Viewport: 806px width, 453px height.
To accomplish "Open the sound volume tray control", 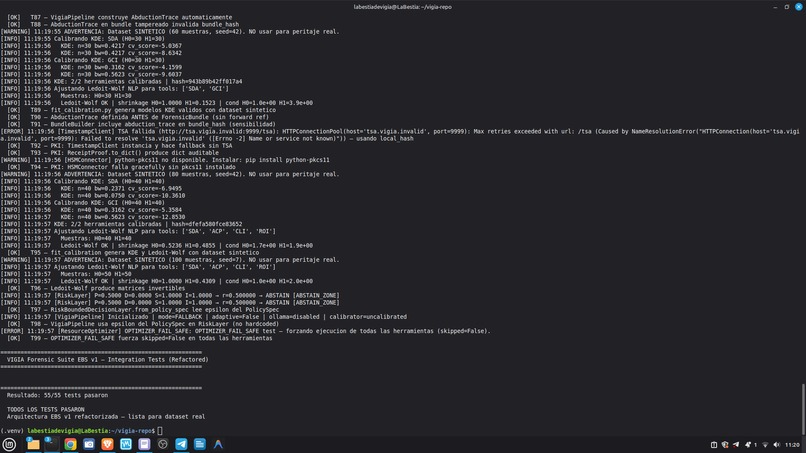I will [x=777, y=445].
